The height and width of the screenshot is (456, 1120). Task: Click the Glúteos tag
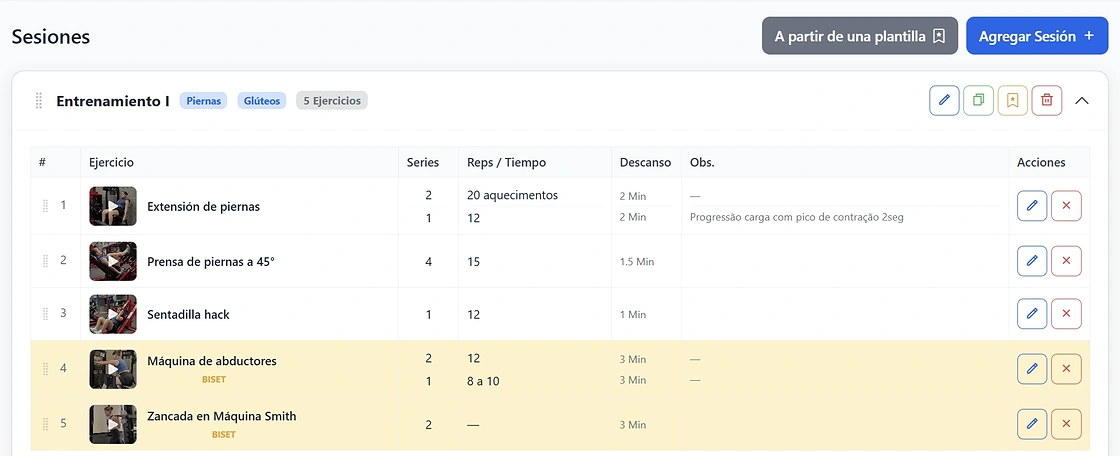[x=261, y=101]
